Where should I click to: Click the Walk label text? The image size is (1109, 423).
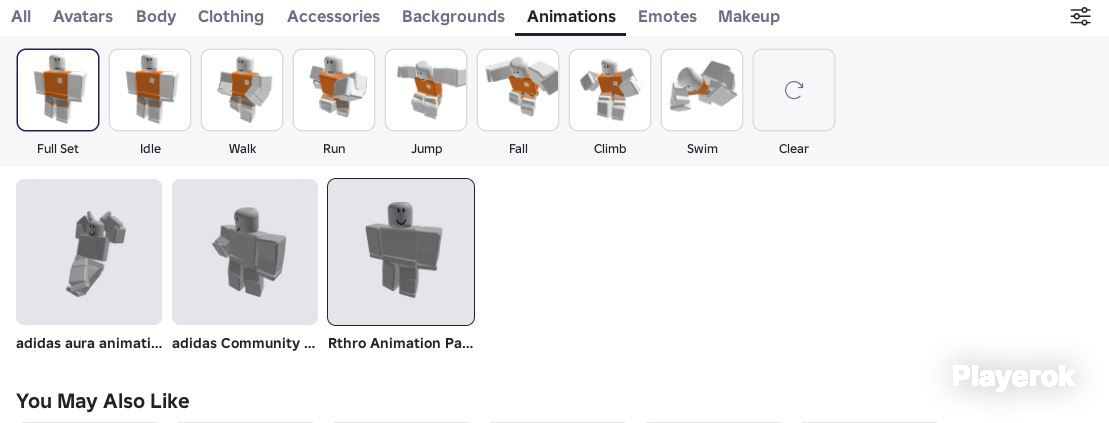tap(242, 149)
